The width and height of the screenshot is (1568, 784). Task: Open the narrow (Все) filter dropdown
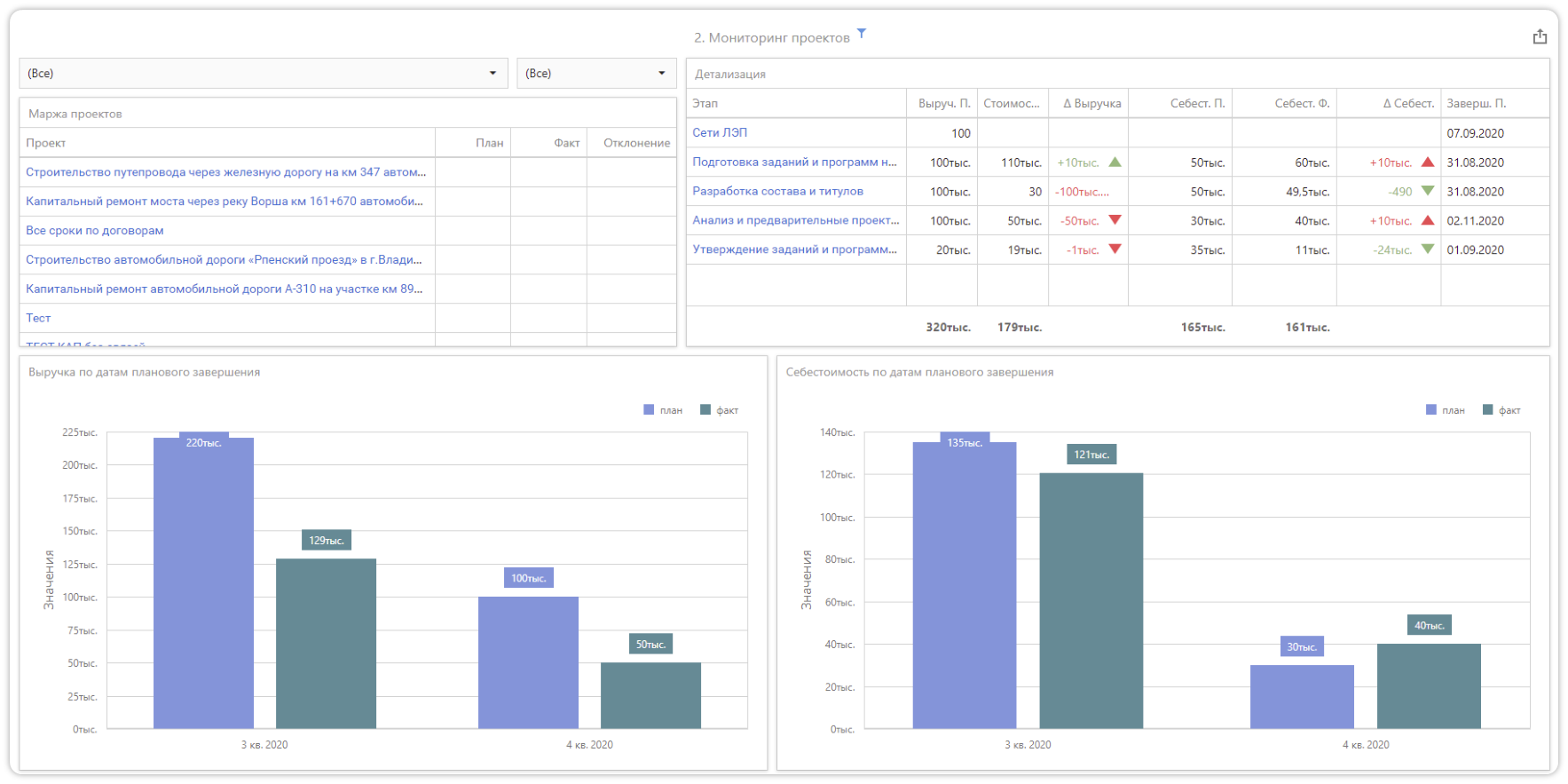coord(595,74)
